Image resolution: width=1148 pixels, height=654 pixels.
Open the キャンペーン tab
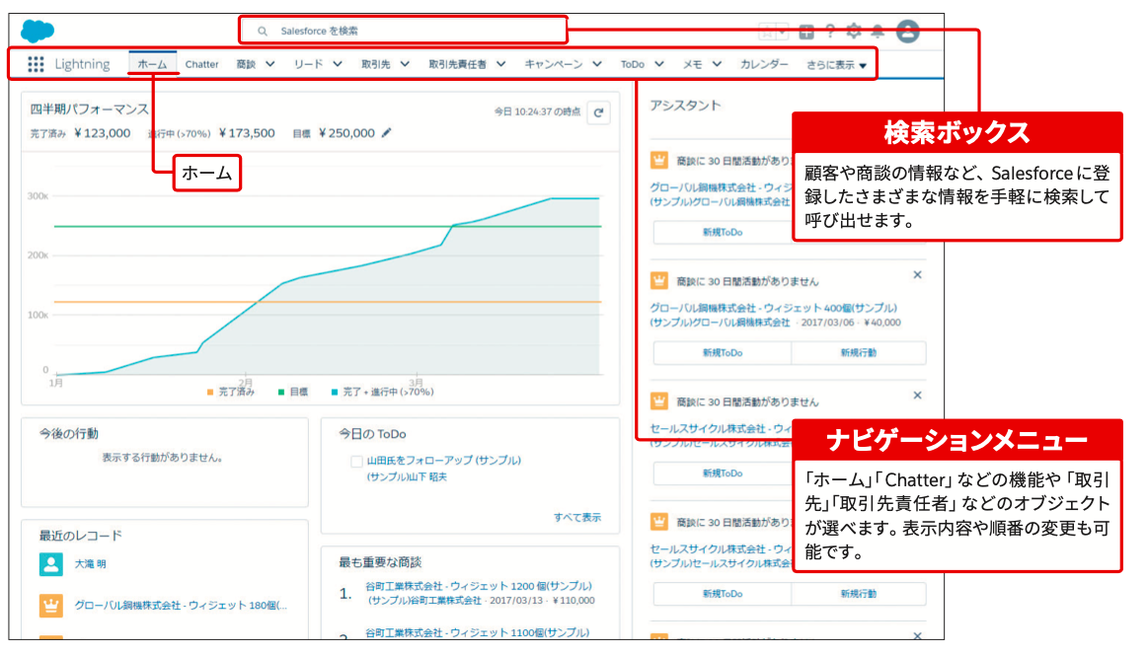[x=554, y=64]
